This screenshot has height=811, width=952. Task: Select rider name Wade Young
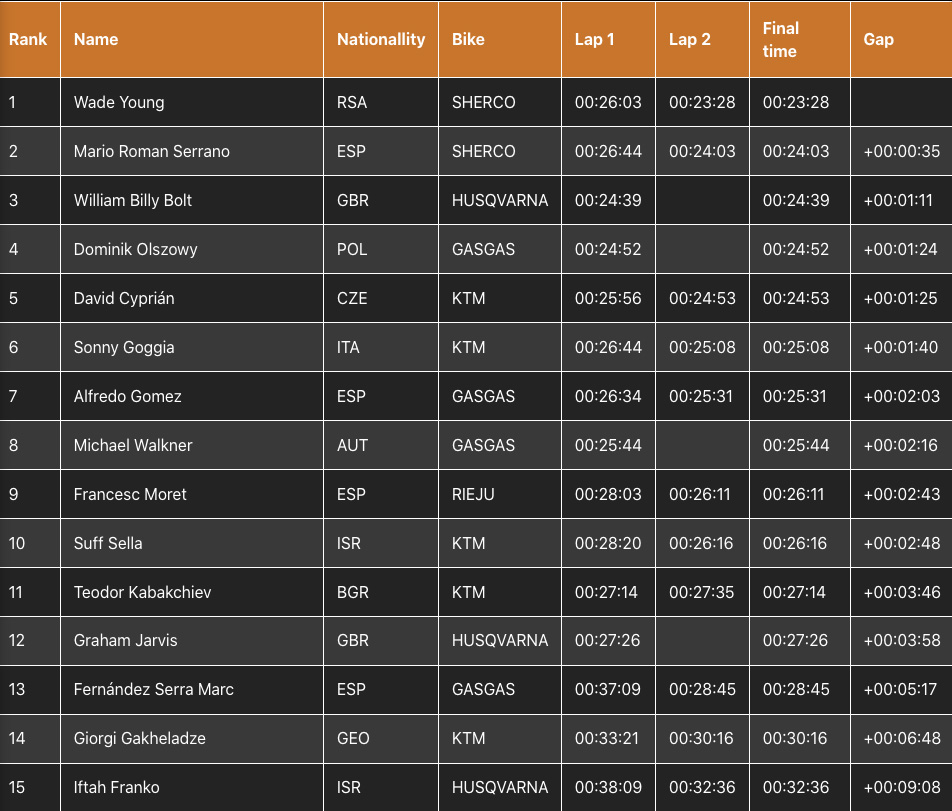[x=119, y=102]
